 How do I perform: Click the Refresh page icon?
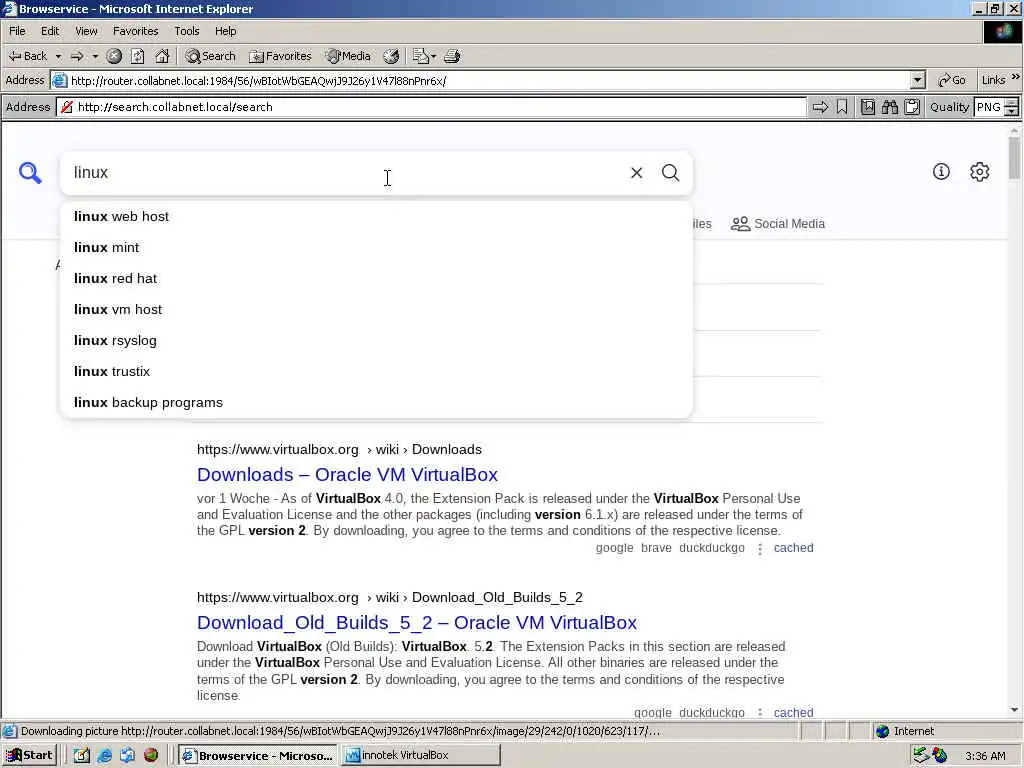137,56
